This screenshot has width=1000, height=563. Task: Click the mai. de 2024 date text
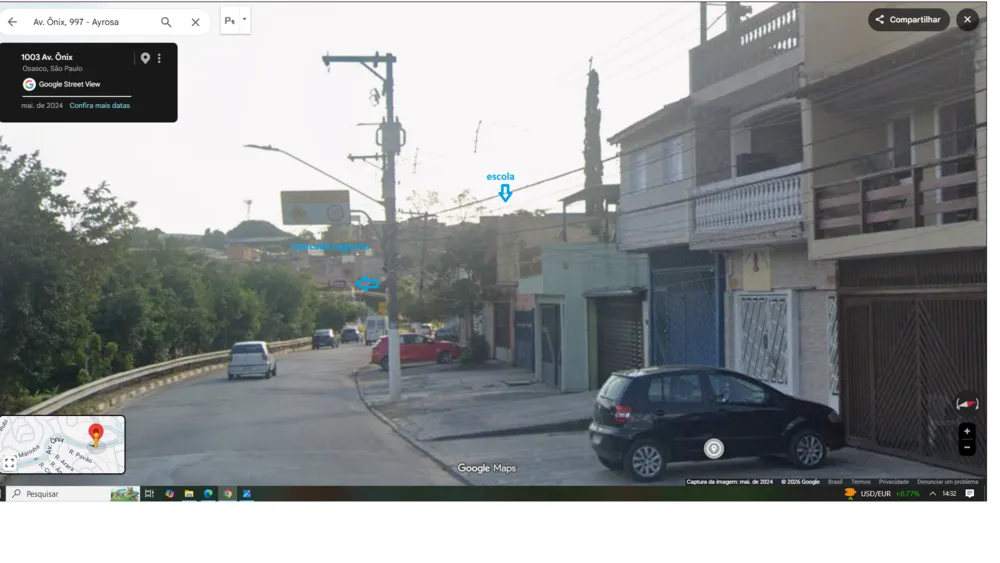(42, 106)
